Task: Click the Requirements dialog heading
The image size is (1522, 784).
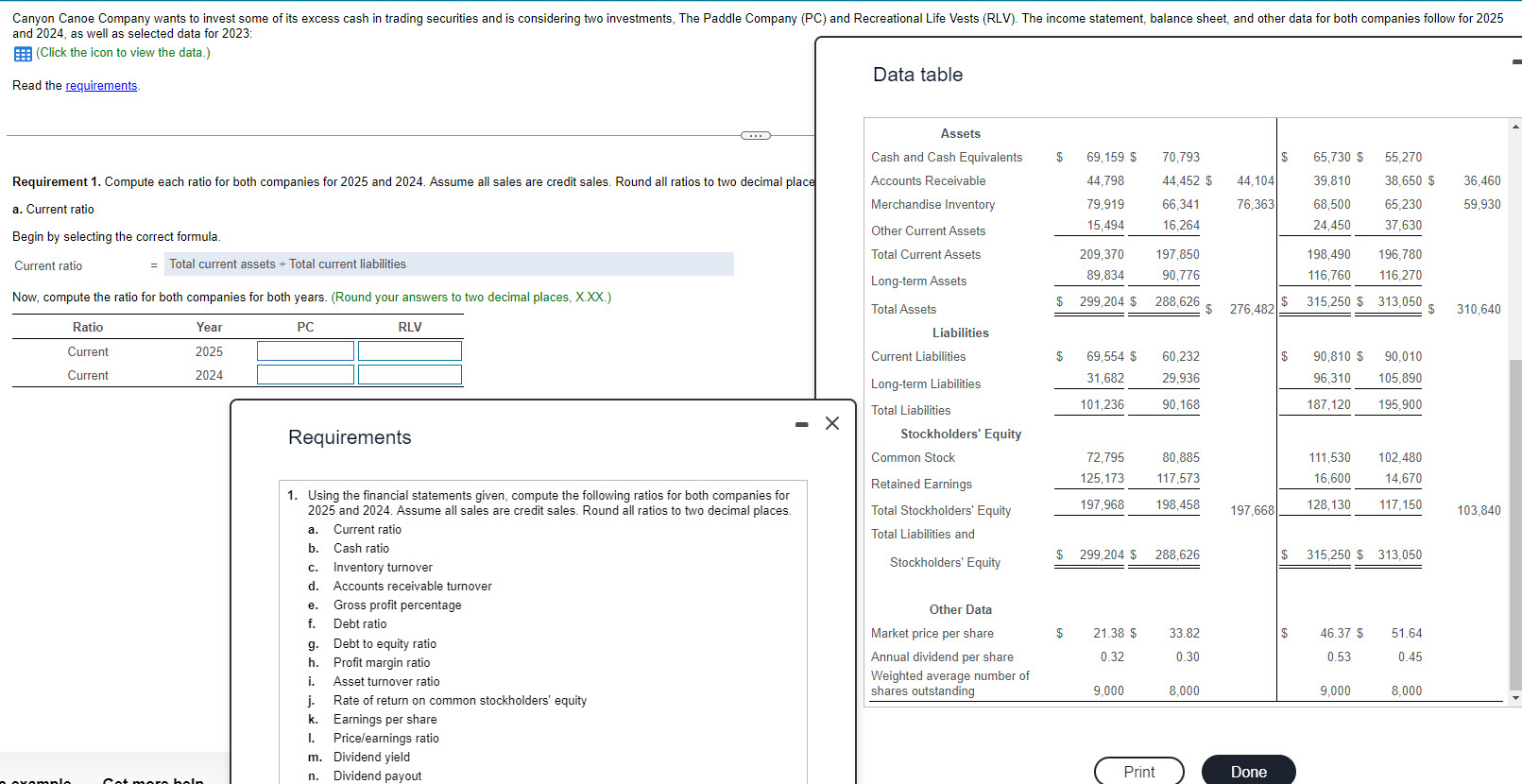Action: click(x=350, y=438)
